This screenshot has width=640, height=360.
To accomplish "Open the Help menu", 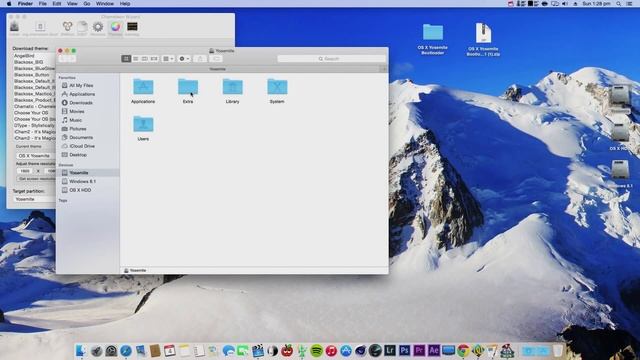I will [125, 4].
